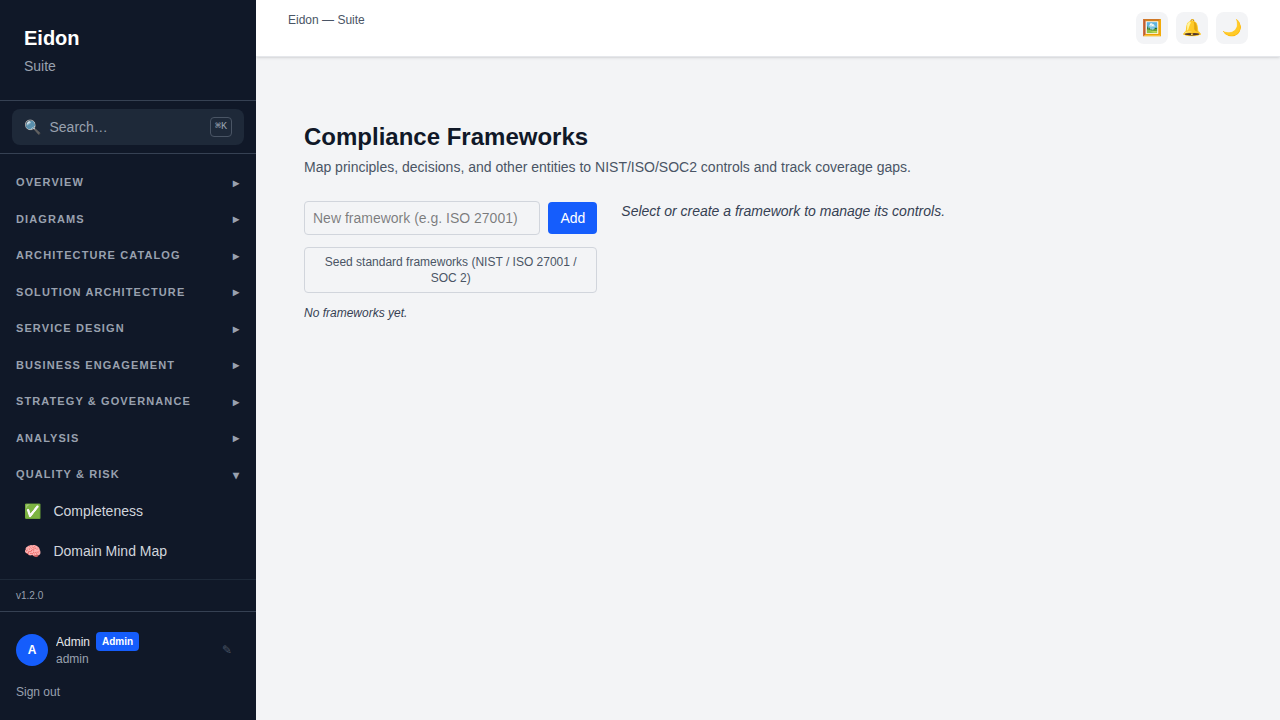1280x720 pixels.
Task: Expand the Analysis section
Action: tap(128, 438)
